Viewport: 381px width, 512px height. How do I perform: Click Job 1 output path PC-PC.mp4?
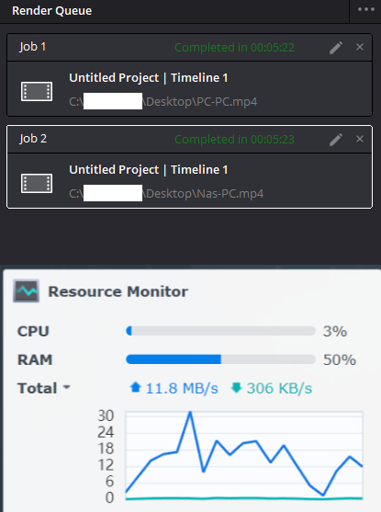(163, 102)
